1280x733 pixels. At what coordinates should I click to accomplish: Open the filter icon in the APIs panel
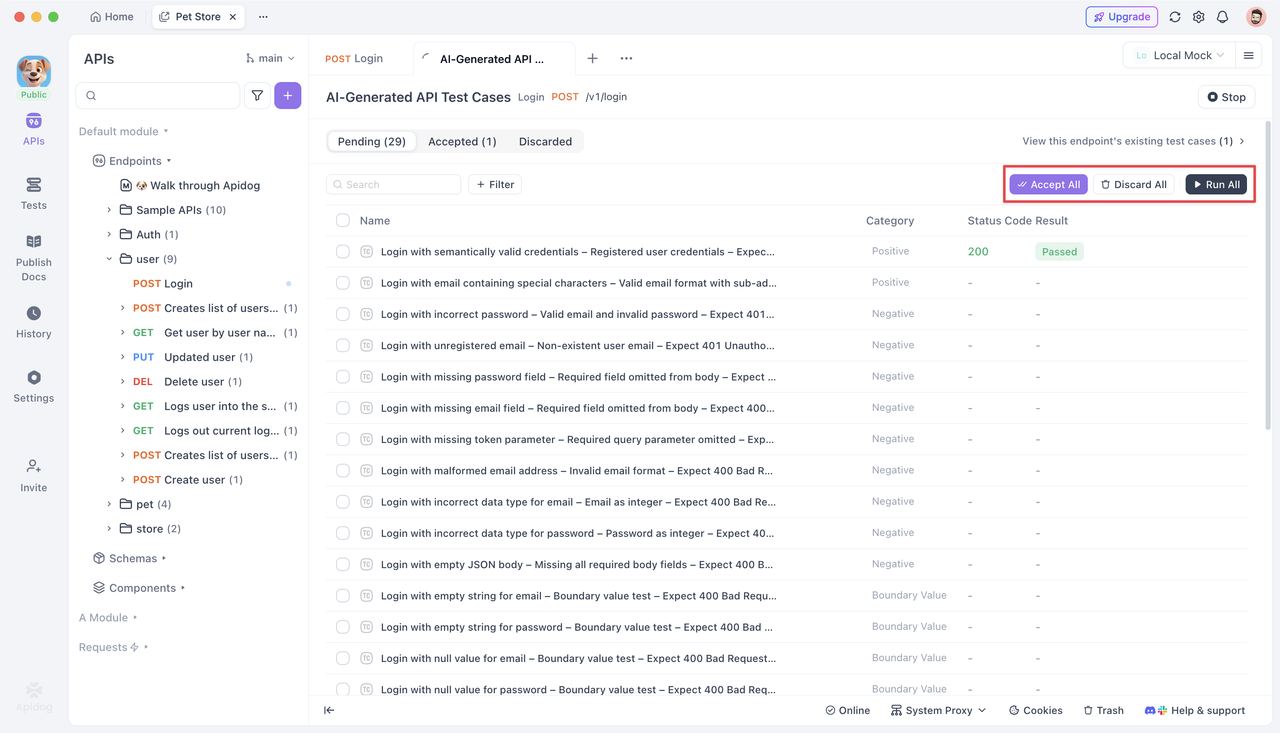click(257, 95)
